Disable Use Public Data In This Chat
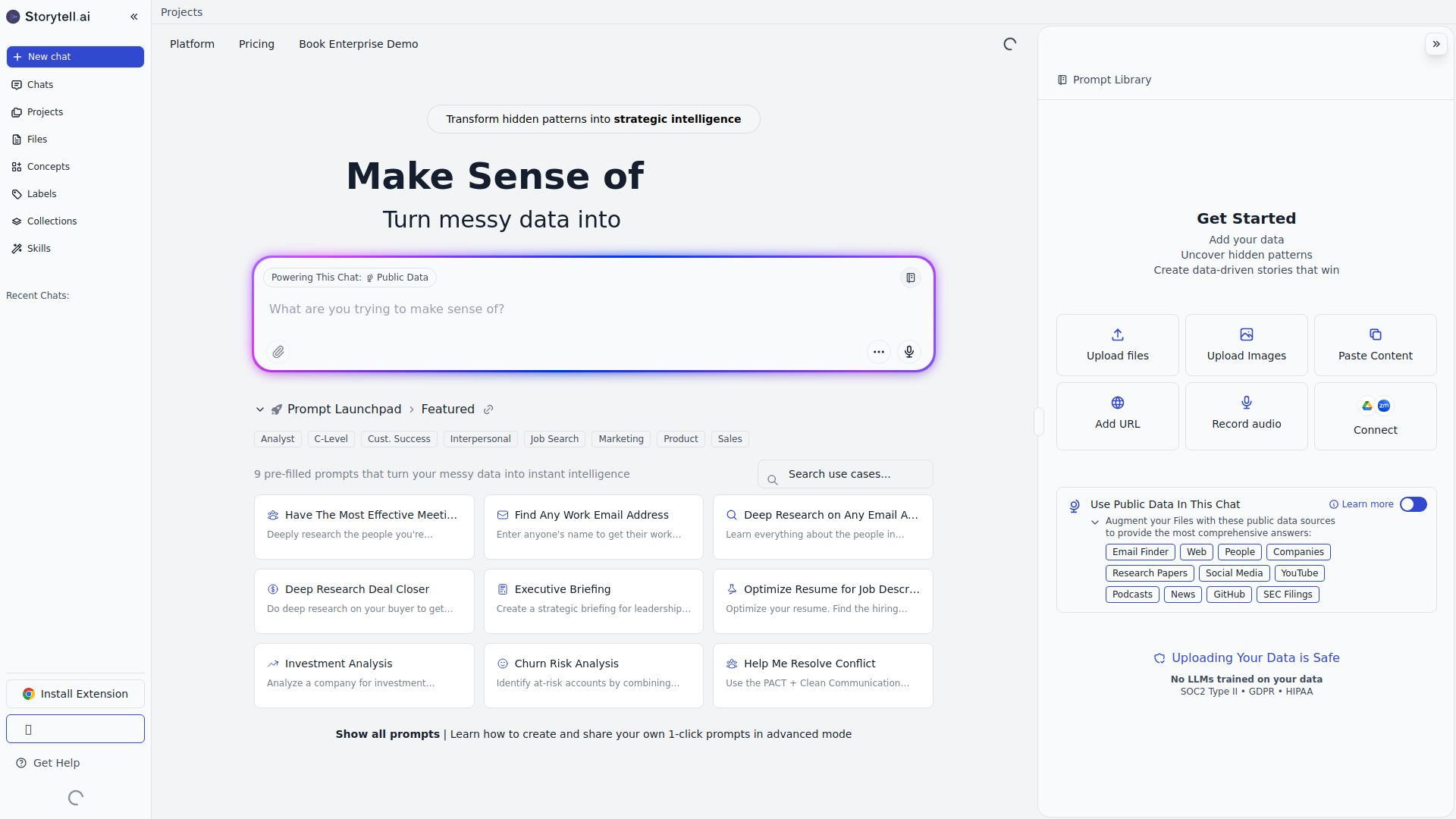This screenshot has height=819, width=1456. coord(1414,504)
